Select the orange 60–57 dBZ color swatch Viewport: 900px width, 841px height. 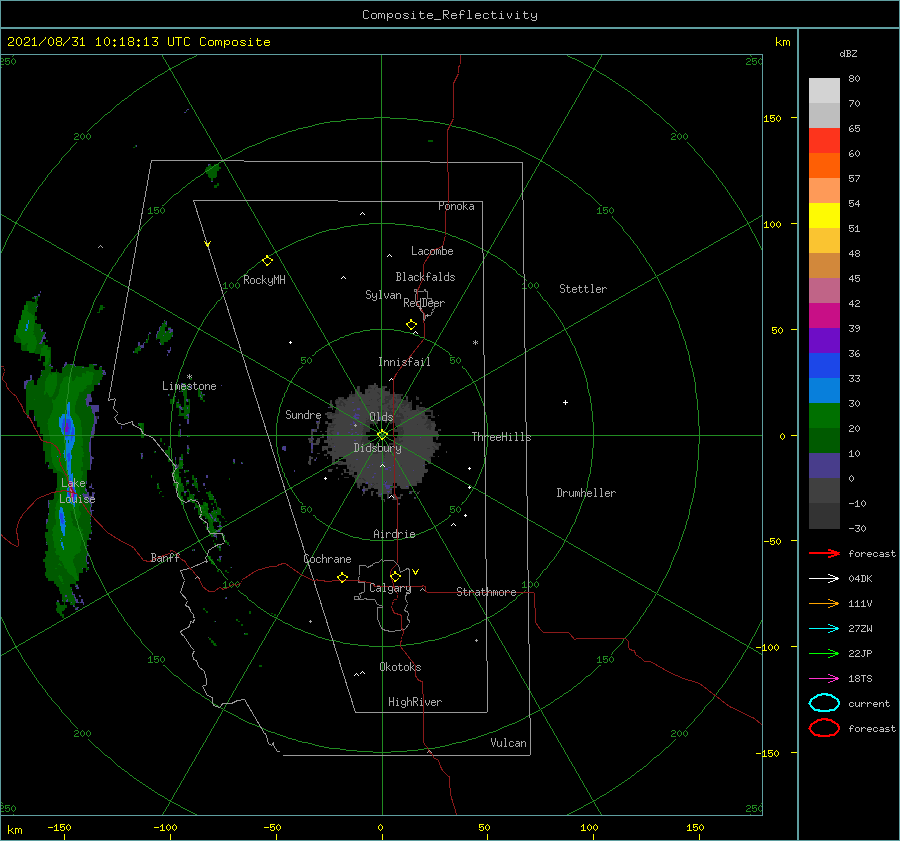824,166
